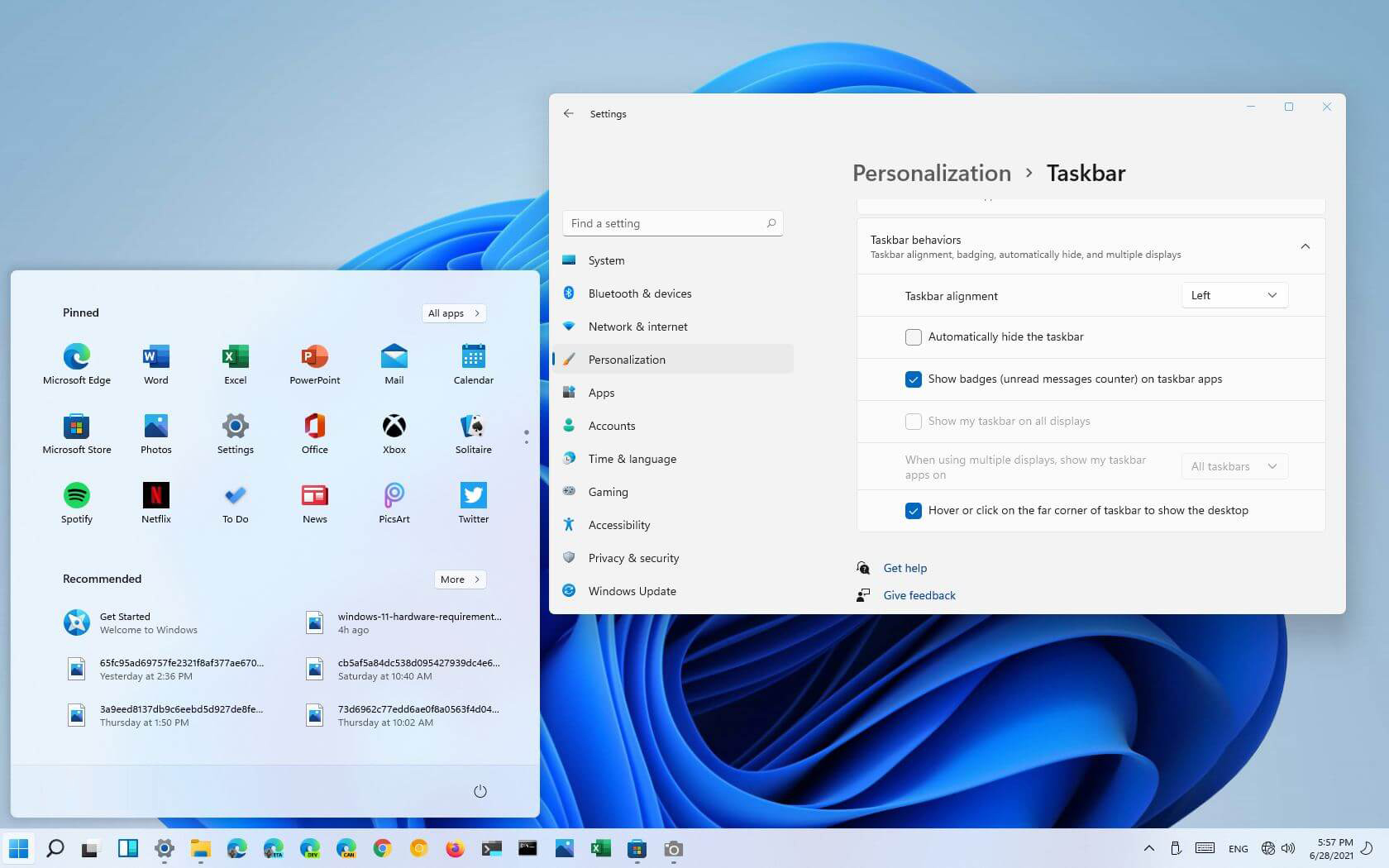Open Search from the taskbar

[x=55, y=848]
